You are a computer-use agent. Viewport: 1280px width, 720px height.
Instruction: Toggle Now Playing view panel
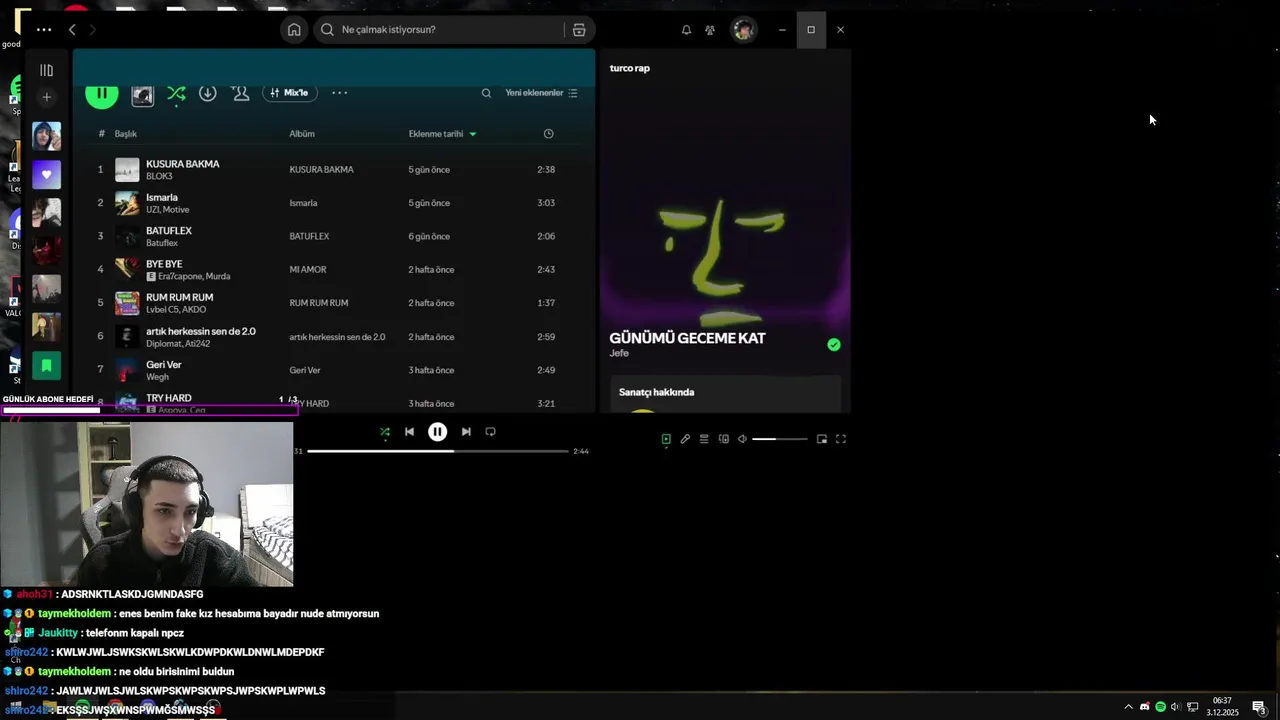pos(666,439)
